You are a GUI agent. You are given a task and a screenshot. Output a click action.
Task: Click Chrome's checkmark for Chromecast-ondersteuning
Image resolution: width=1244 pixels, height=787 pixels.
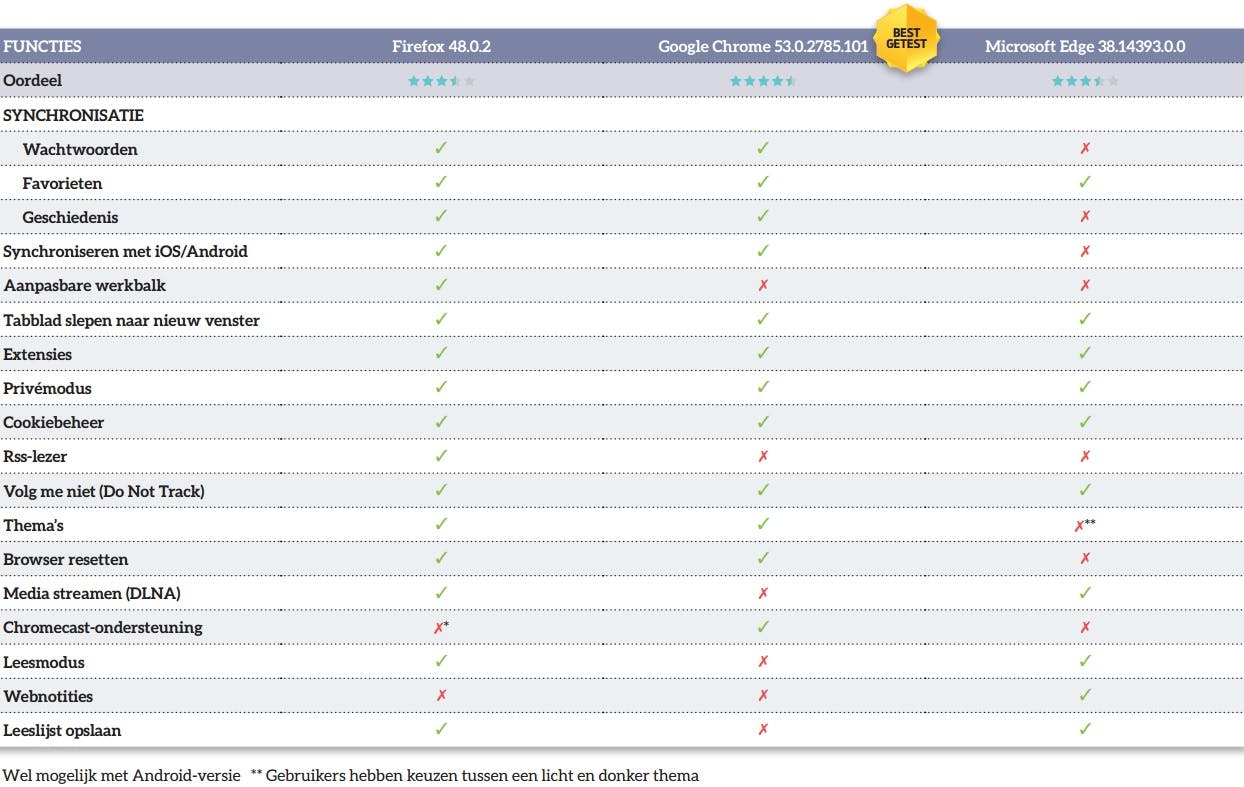pyautogui.click(x=763, y=628)
